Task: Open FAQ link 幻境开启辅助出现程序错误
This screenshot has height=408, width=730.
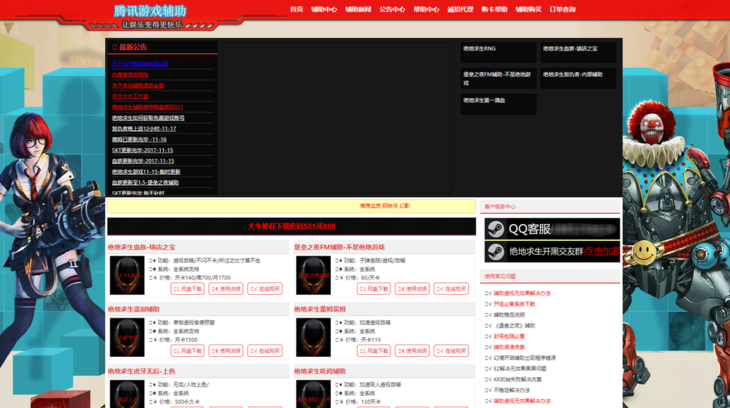Action: [525, 358]
